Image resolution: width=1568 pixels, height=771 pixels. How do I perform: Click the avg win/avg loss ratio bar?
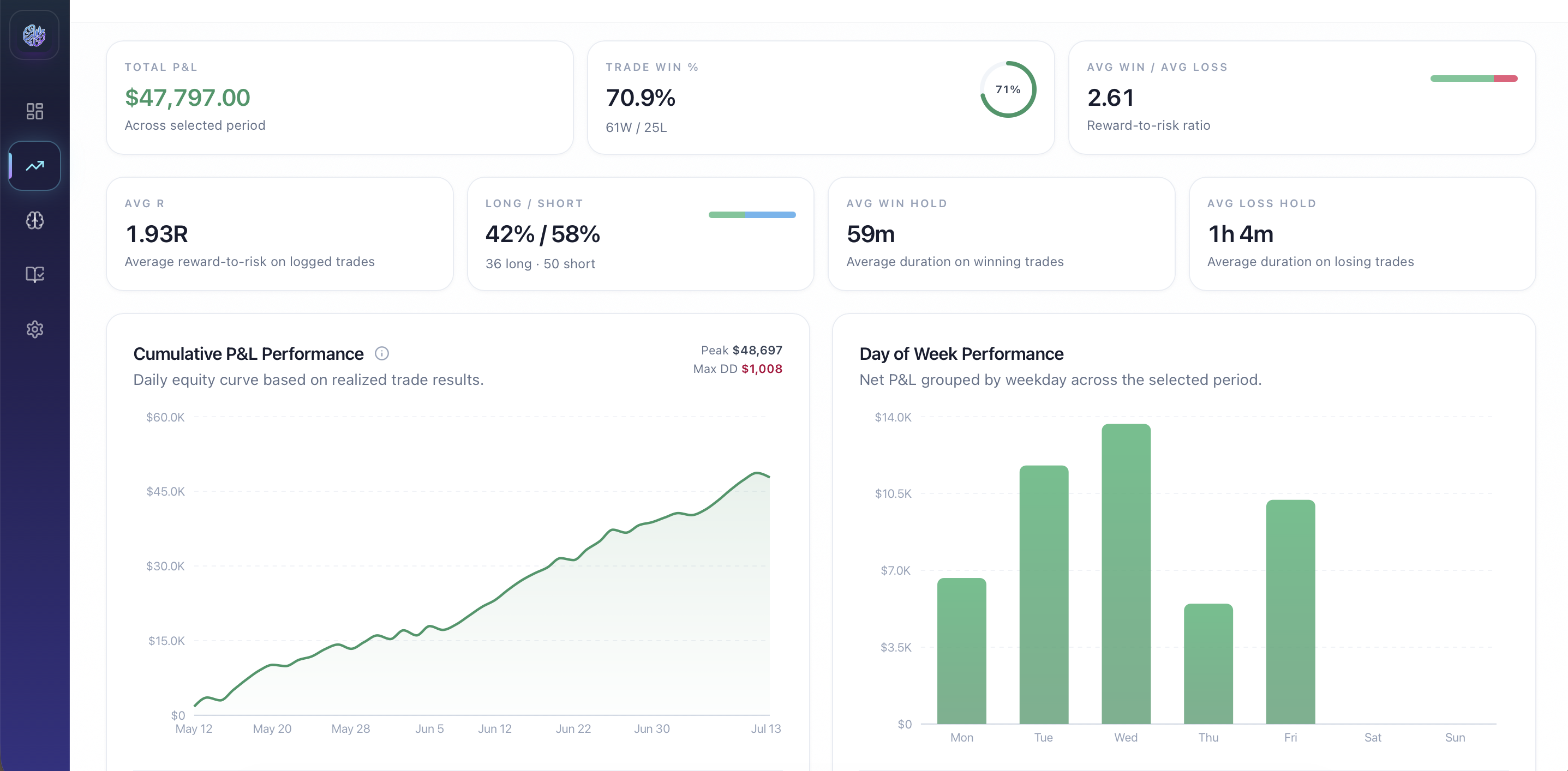(1474, 79)
